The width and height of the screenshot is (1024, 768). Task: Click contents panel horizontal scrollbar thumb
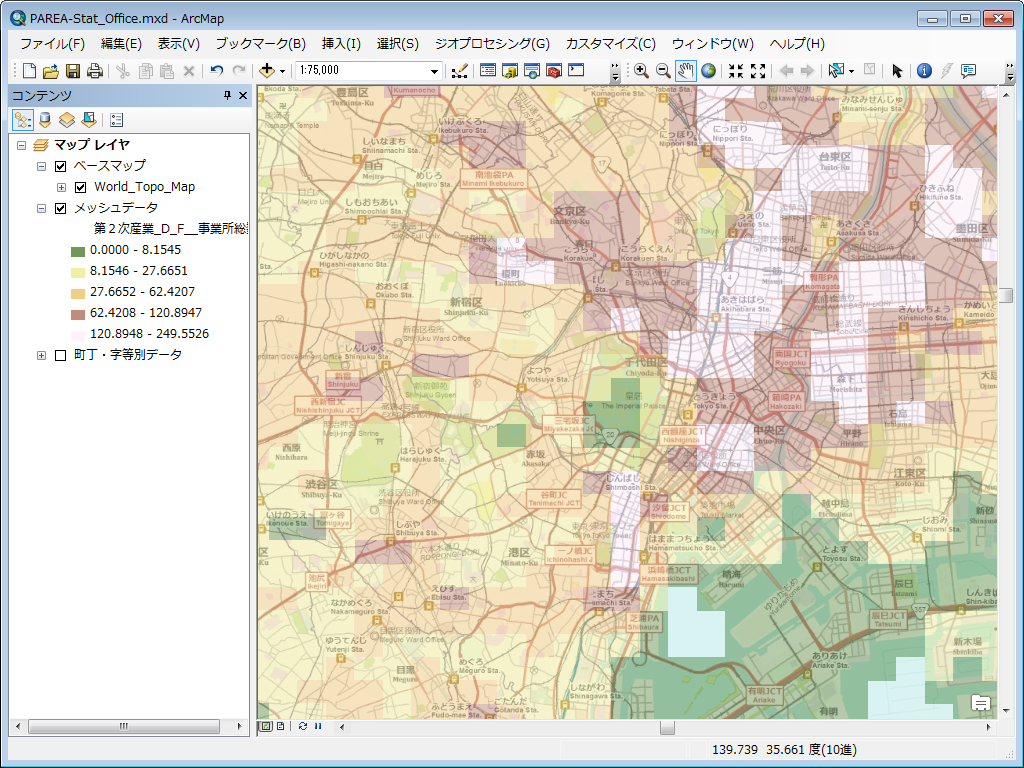pyautogui.click(x=123, y=726)
